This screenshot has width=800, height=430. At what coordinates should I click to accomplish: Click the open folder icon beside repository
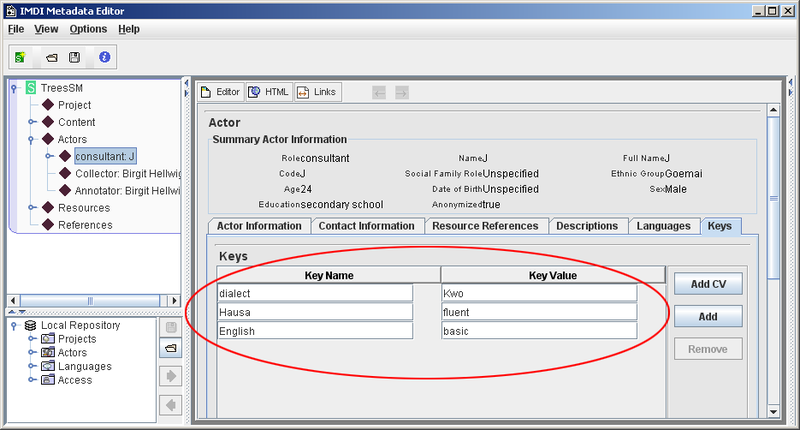coord(170,348)
